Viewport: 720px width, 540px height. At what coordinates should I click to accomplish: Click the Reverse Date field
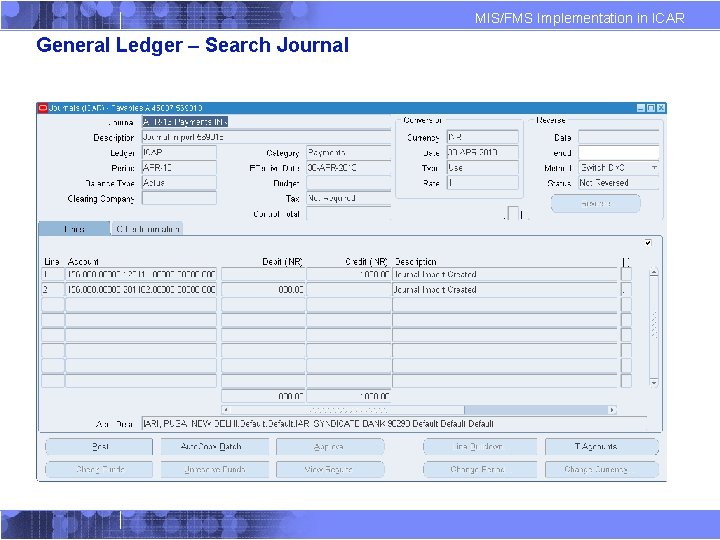coord(619,137)
